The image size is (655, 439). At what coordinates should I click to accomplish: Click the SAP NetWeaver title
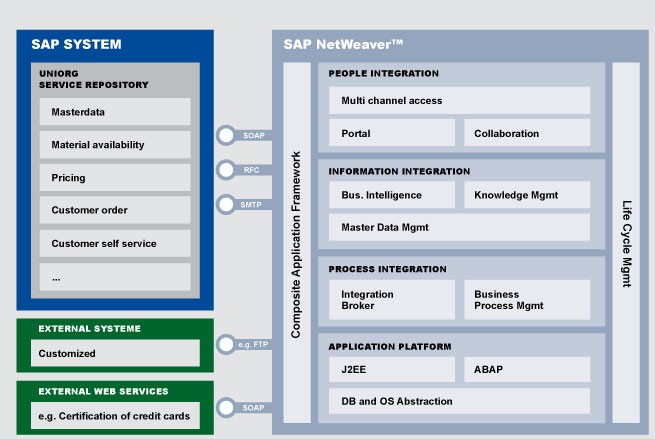point(343,44)
